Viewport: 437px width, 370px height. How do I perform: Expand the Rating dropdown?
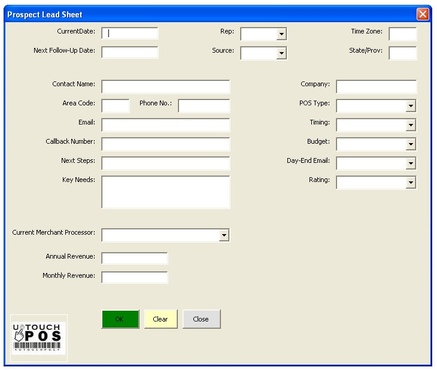(411, 183)
